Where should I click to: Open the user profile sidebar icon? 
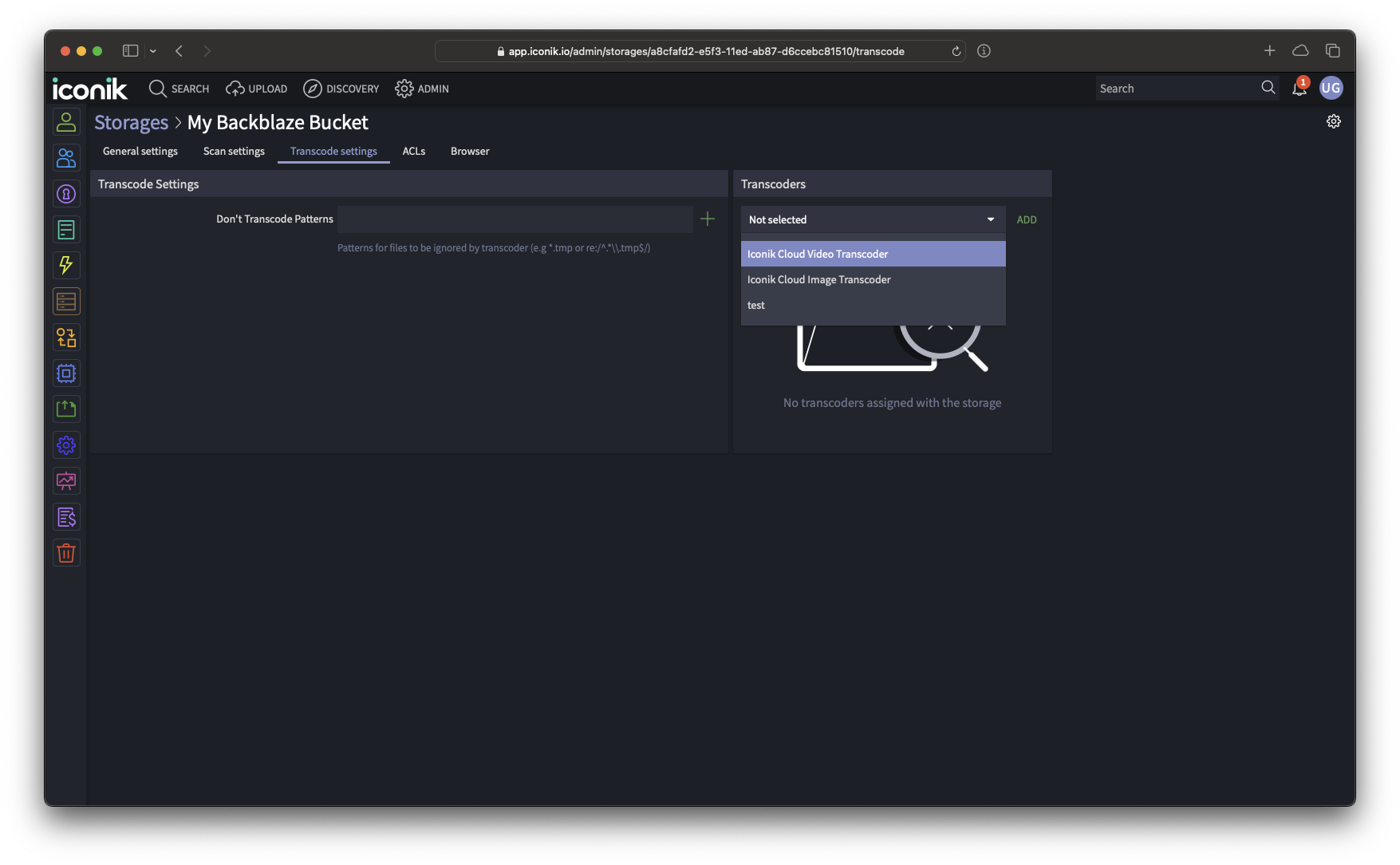[66, 122]
